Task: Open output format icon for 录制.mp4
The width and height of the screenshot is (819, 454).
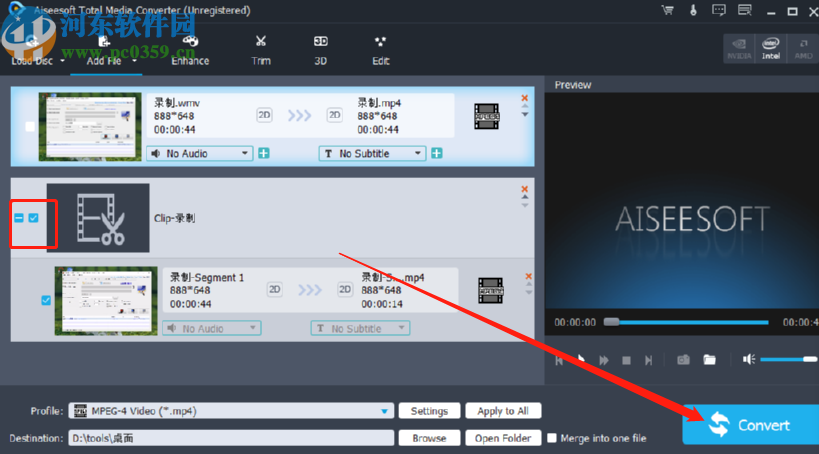Action: click(x=487, y=116)
